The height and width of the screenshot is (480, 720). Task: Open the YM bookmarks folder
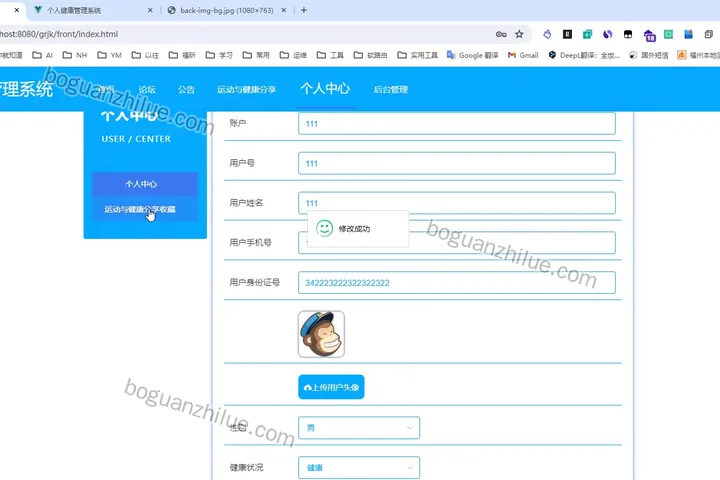click(109, 55)
